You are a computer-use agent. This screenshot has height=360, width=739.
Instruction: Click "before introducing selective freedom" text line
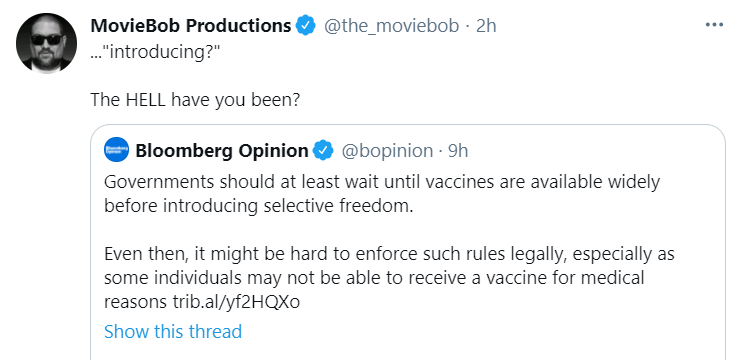click(x=258, y=206)
